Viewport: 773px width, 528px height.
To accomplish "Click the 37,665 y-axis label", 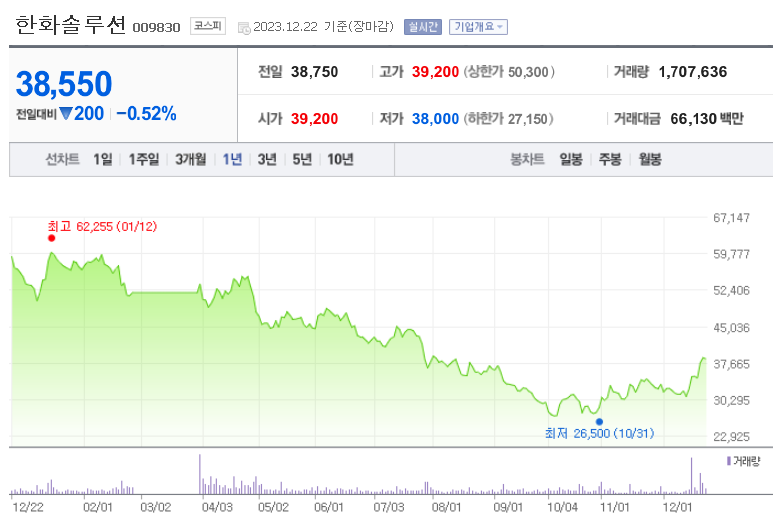I will tap(731, 364).
